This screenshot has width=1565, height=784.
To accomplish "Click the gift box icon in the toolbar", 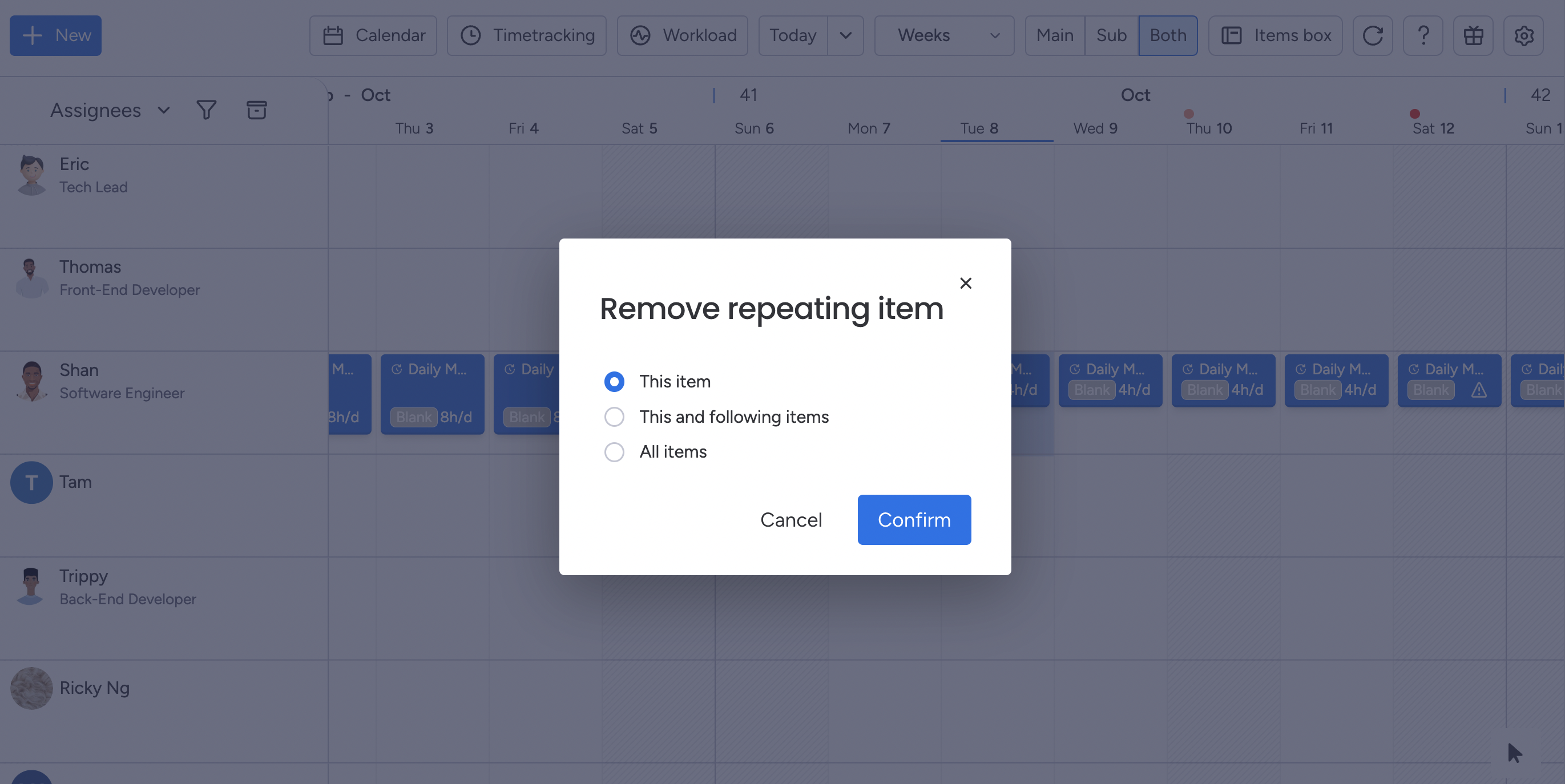I will (x=1473, y=35).
